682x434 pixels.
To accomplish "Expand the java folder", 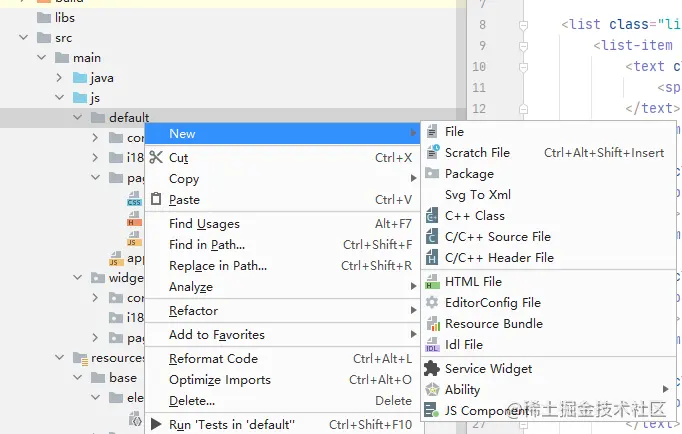I will 60,77.
